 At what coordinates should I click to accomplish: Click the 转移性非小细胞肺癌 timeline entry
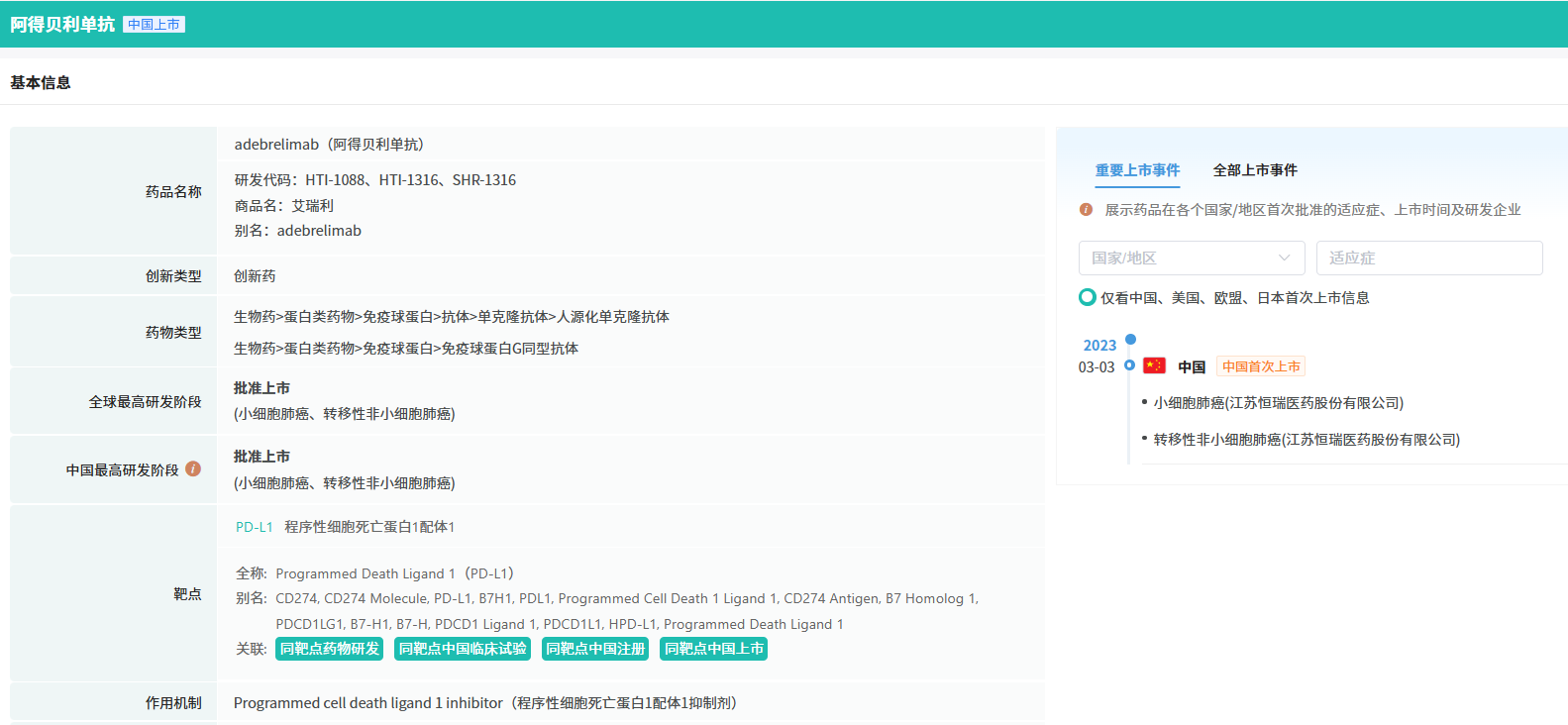[x=1306, y=440]
